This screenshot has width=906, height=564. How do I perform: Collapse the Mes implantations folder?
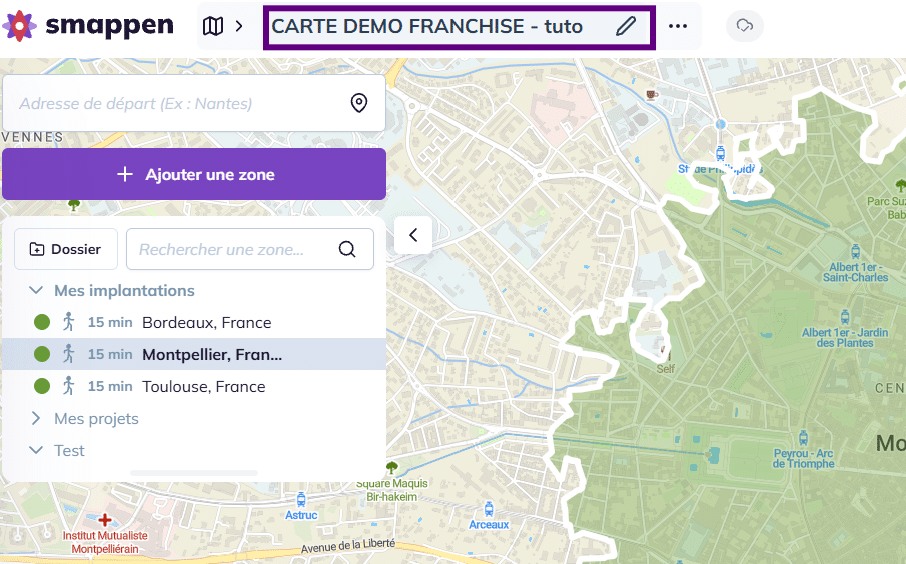[36, 290]
